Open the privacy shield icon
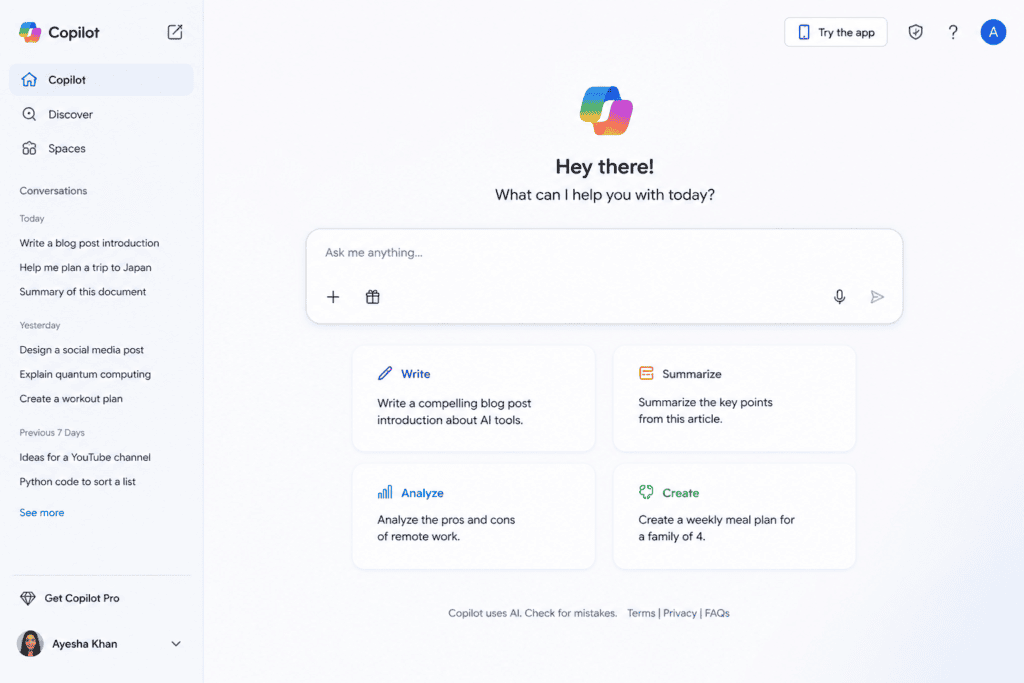The width and height of the screenshot is (1024, 683). click(x=916, y=32)
